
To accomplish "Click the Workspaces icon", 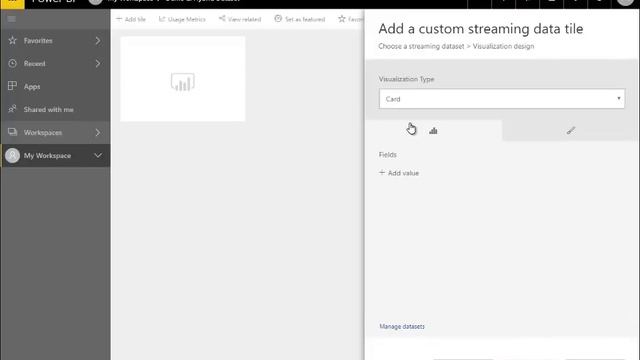I will tap(13, 132).
